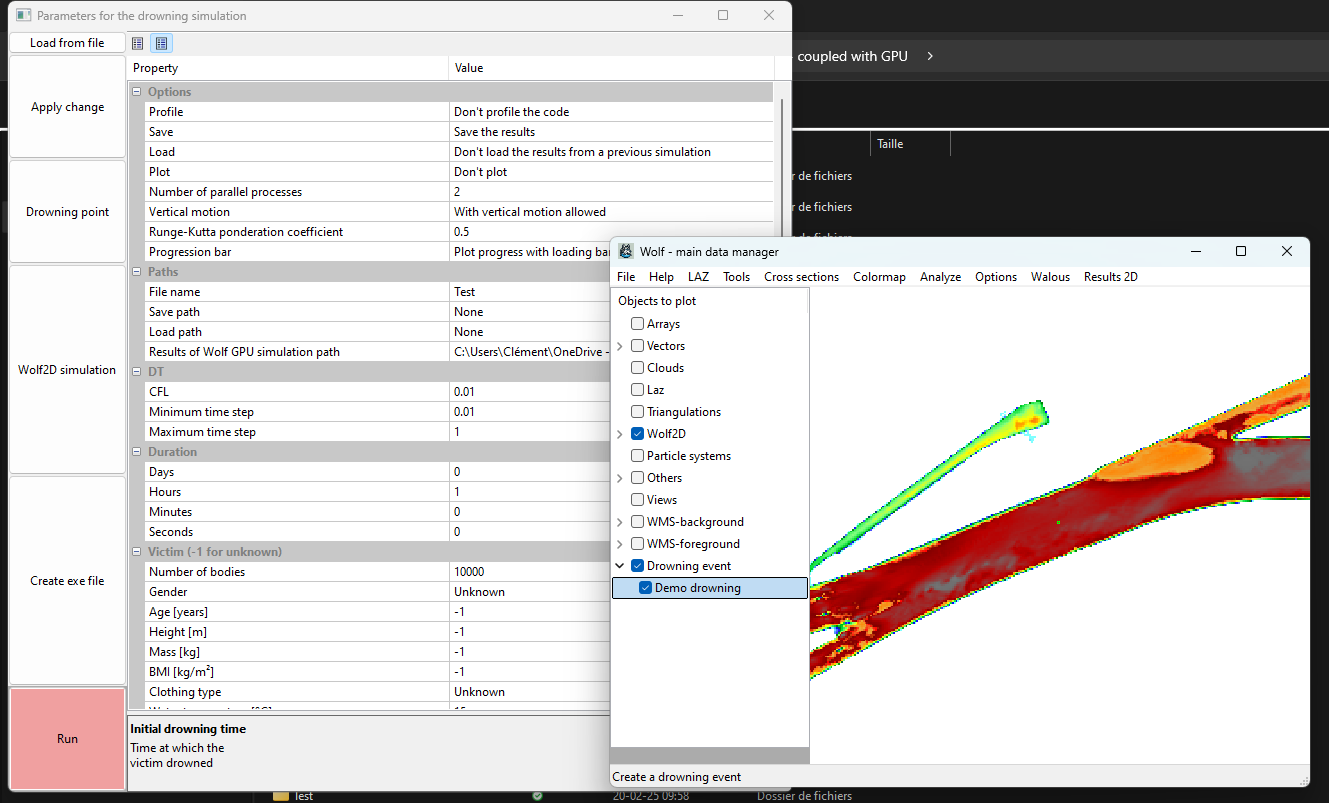This screenshot has height=803, width=1329.
Task: Switch property grid to alphabetical view icon
Action: [x=161, y=43]
